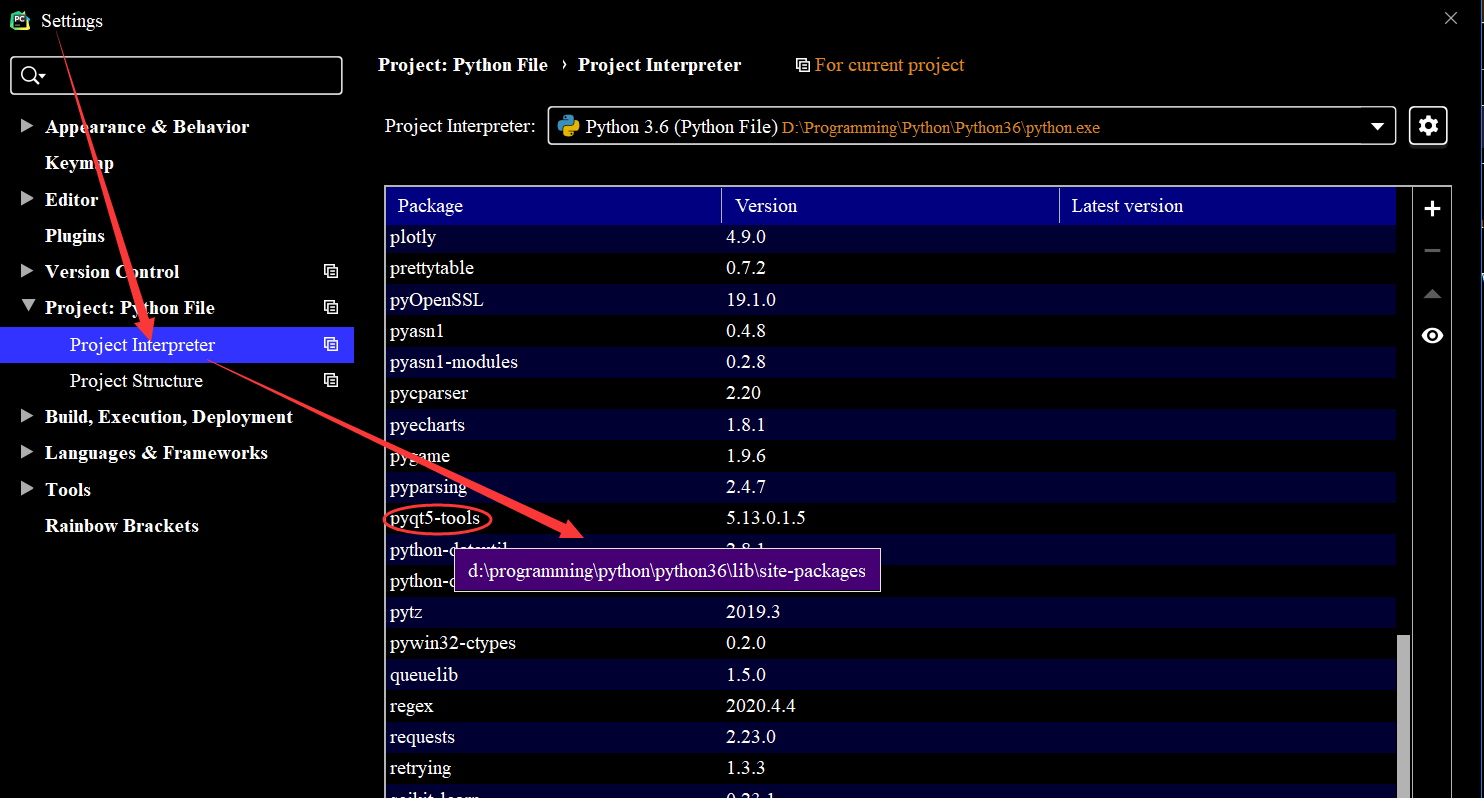1484x798 pixels.
Task: Select the plotly package row
Action: pos(890,237)
